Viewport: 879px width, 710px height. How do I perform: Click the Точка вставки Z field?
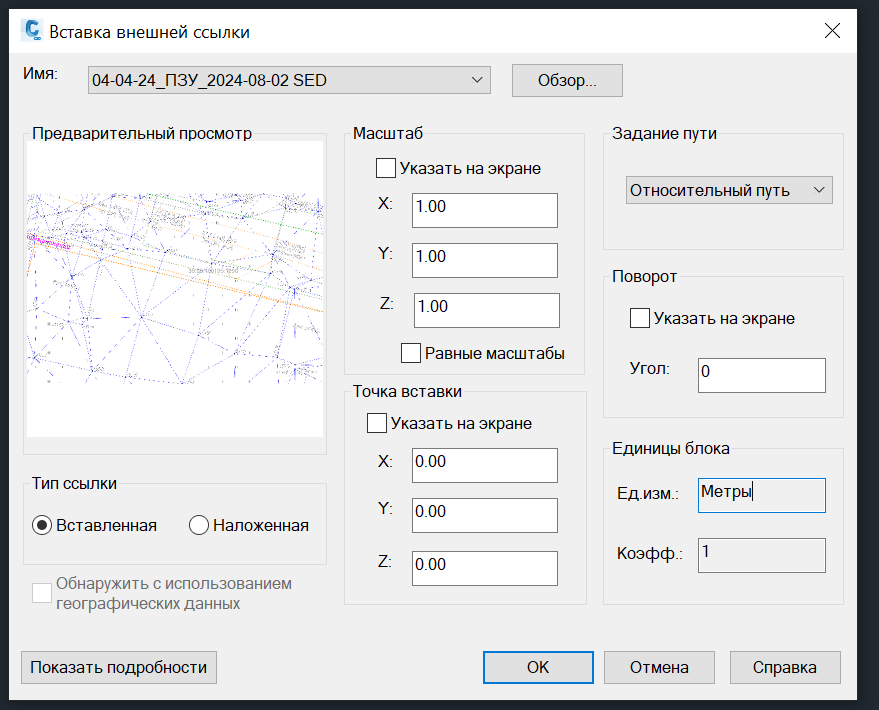coord(484,568)
